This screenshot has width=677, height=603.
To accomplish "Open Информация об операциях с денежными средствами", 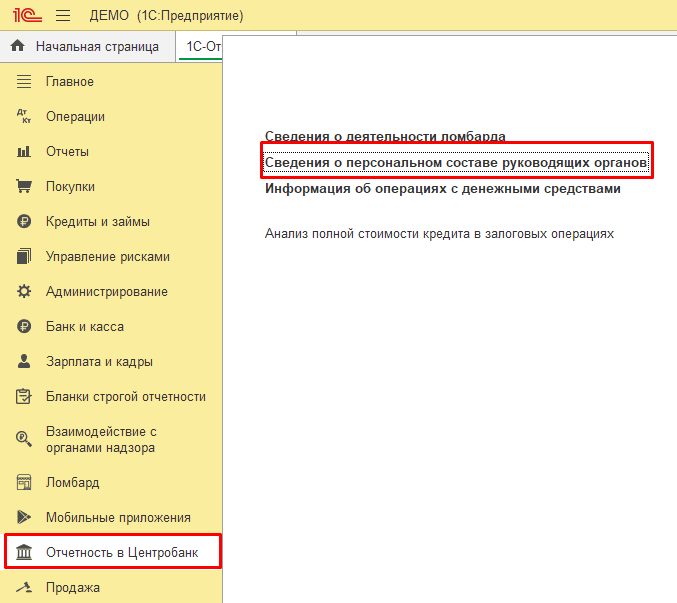I will 443,189.
